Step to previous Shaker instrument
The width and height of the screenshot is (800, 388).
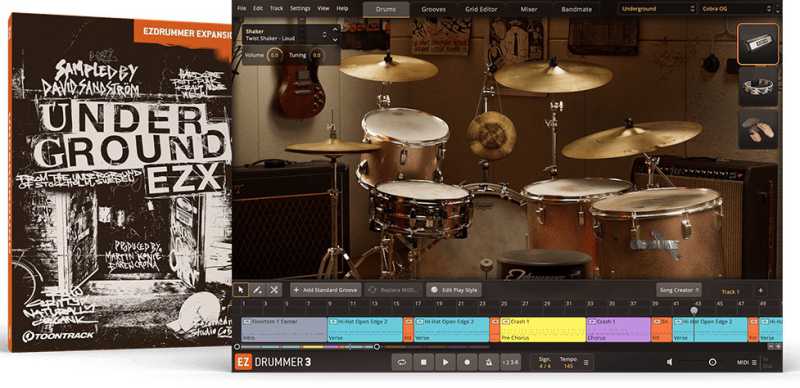pos(335,30)
